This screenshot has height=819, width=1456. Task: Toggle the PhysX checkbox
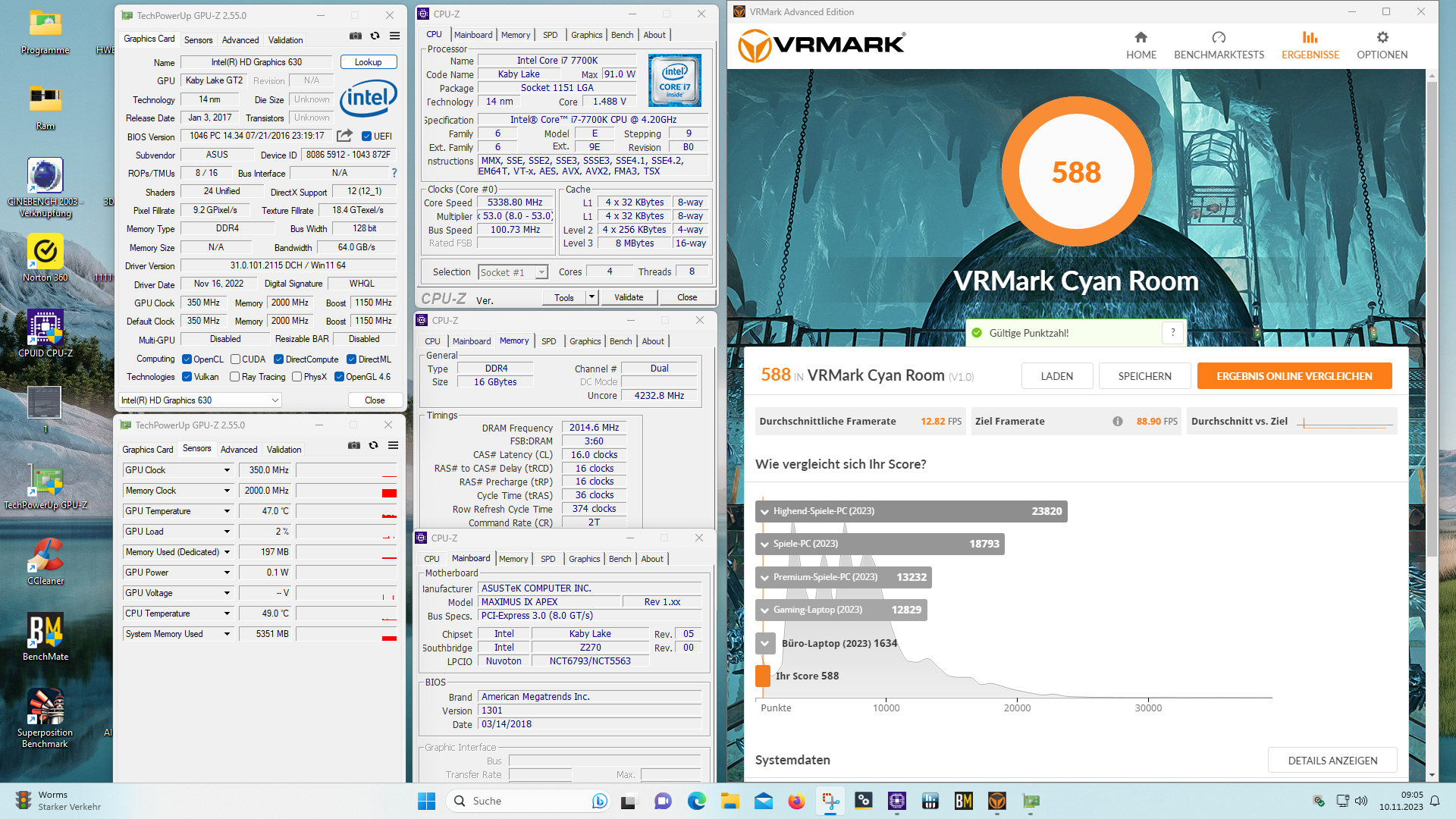[x=297, y=377]
